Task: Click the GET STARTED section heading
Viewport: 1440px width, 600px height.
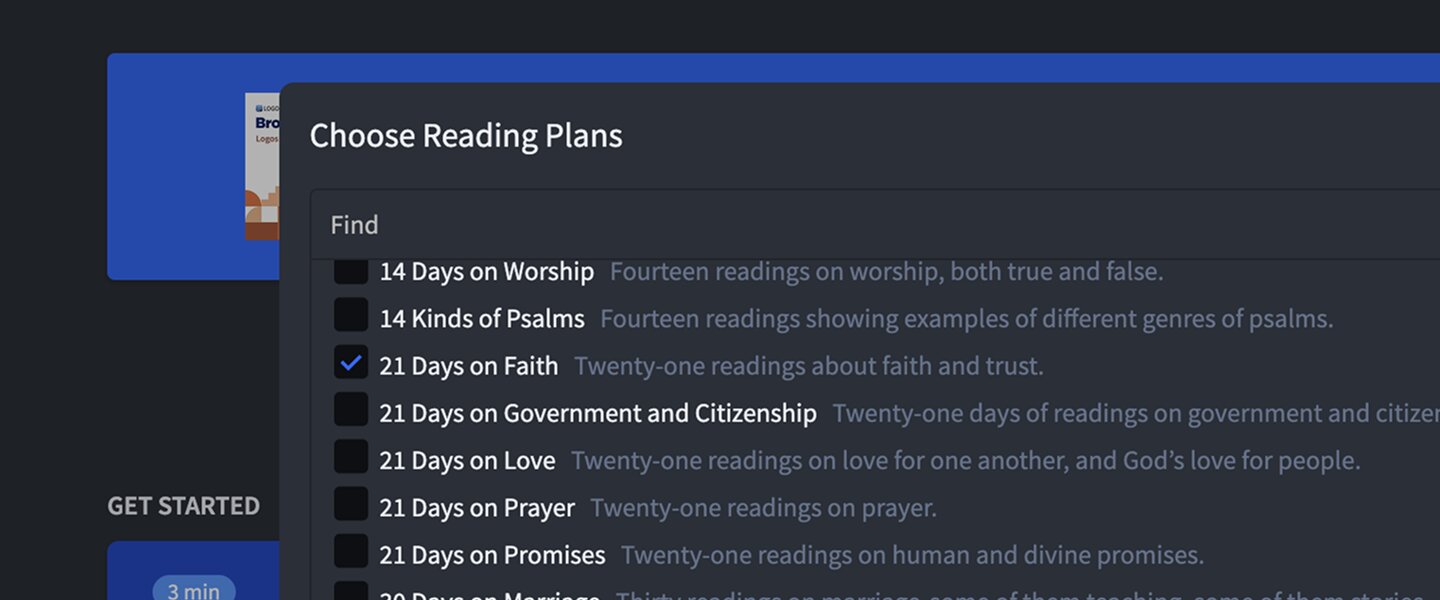Action: point(183,505)
